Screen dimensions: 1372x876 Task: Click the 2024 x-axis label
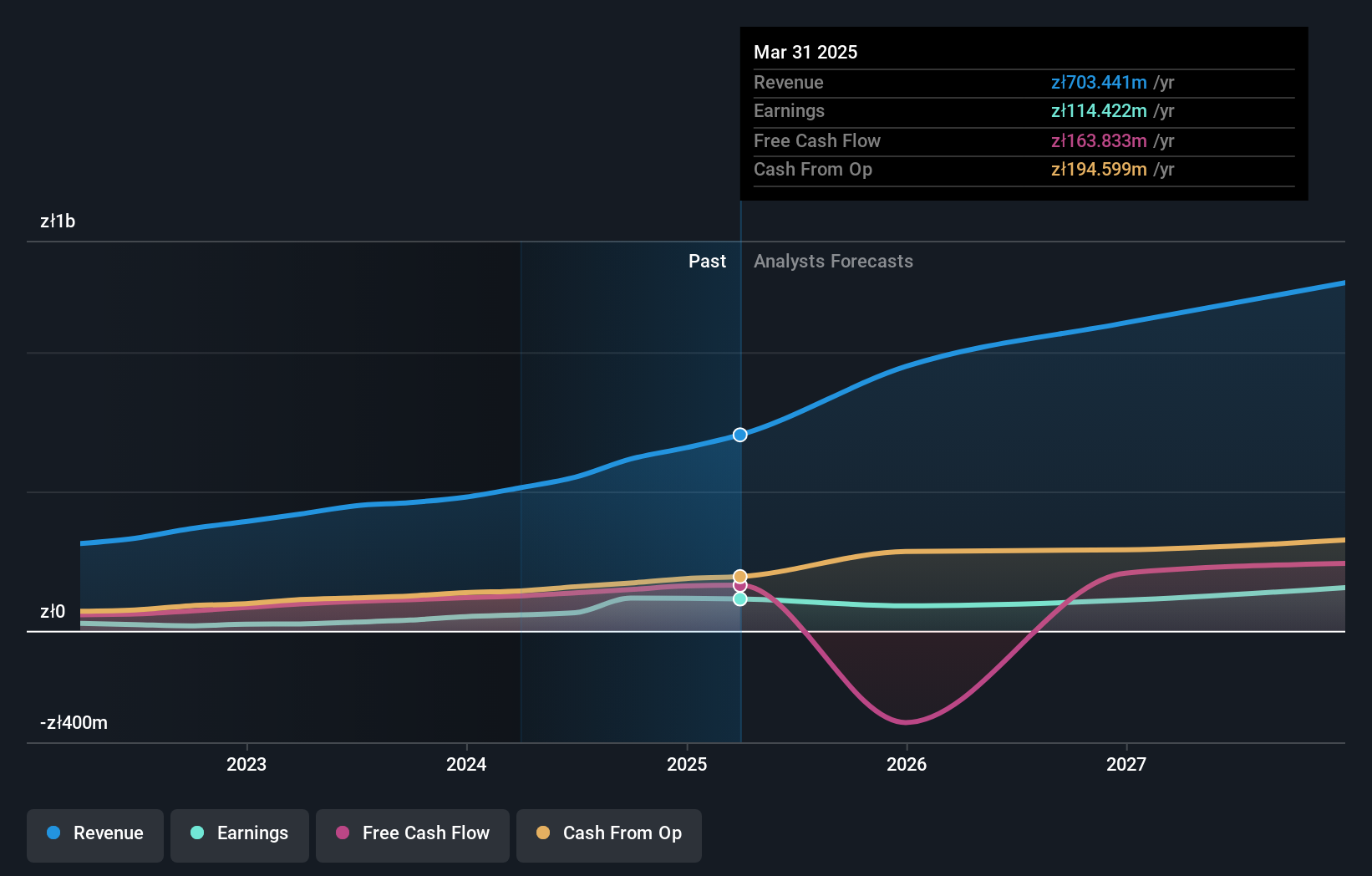point(466,764)
